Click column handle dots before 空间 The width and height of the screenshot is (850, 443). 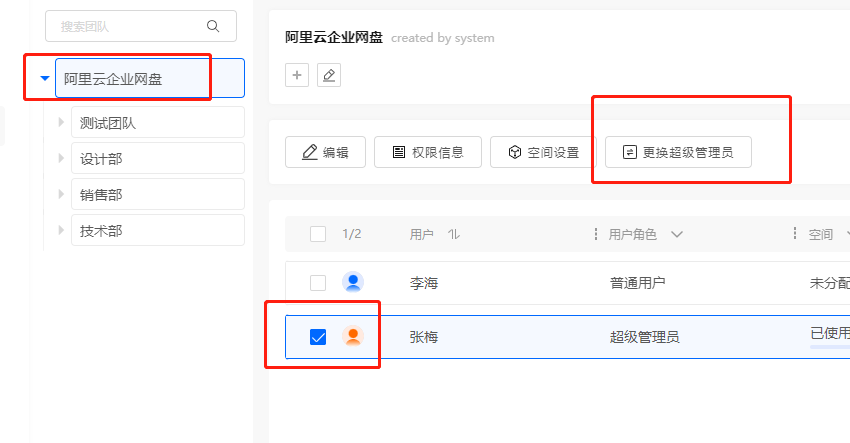[x=795, y=233]
